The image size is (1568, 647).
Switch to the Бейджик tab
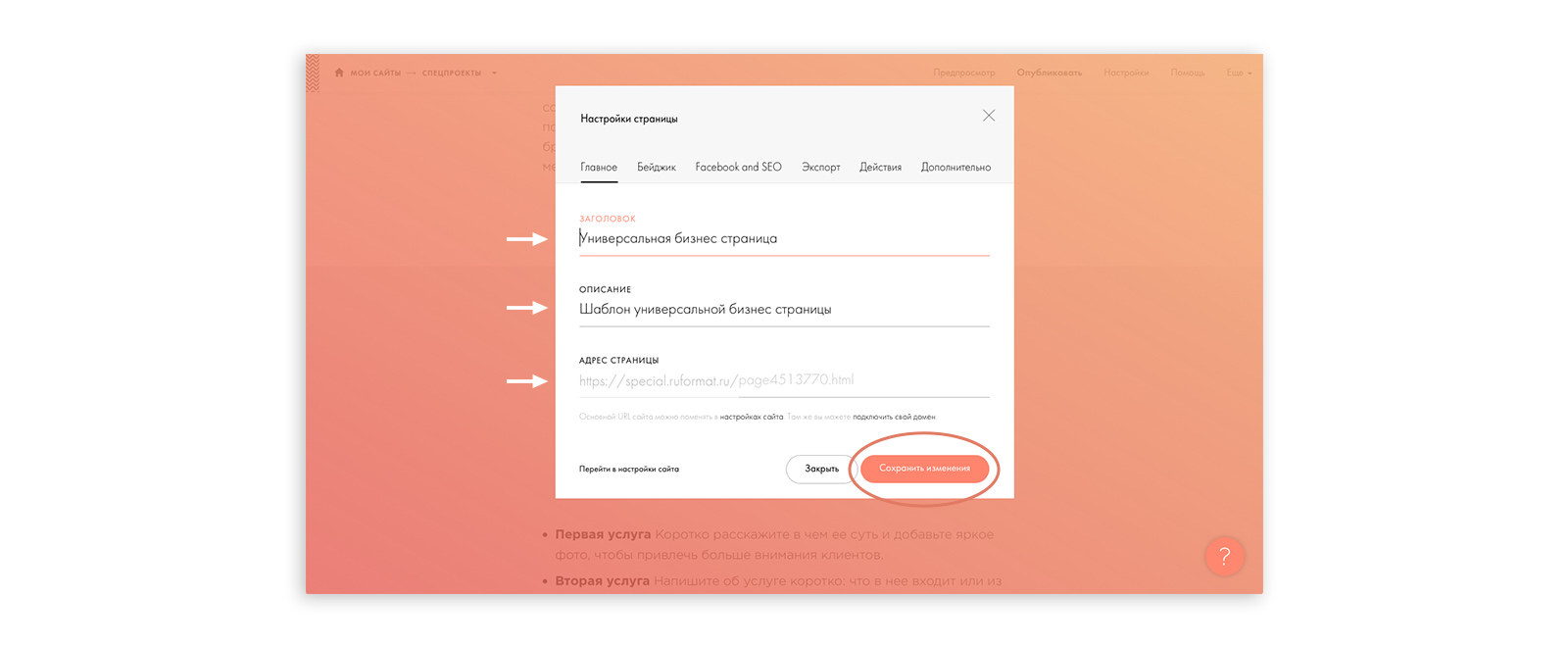tap(657, 168)
